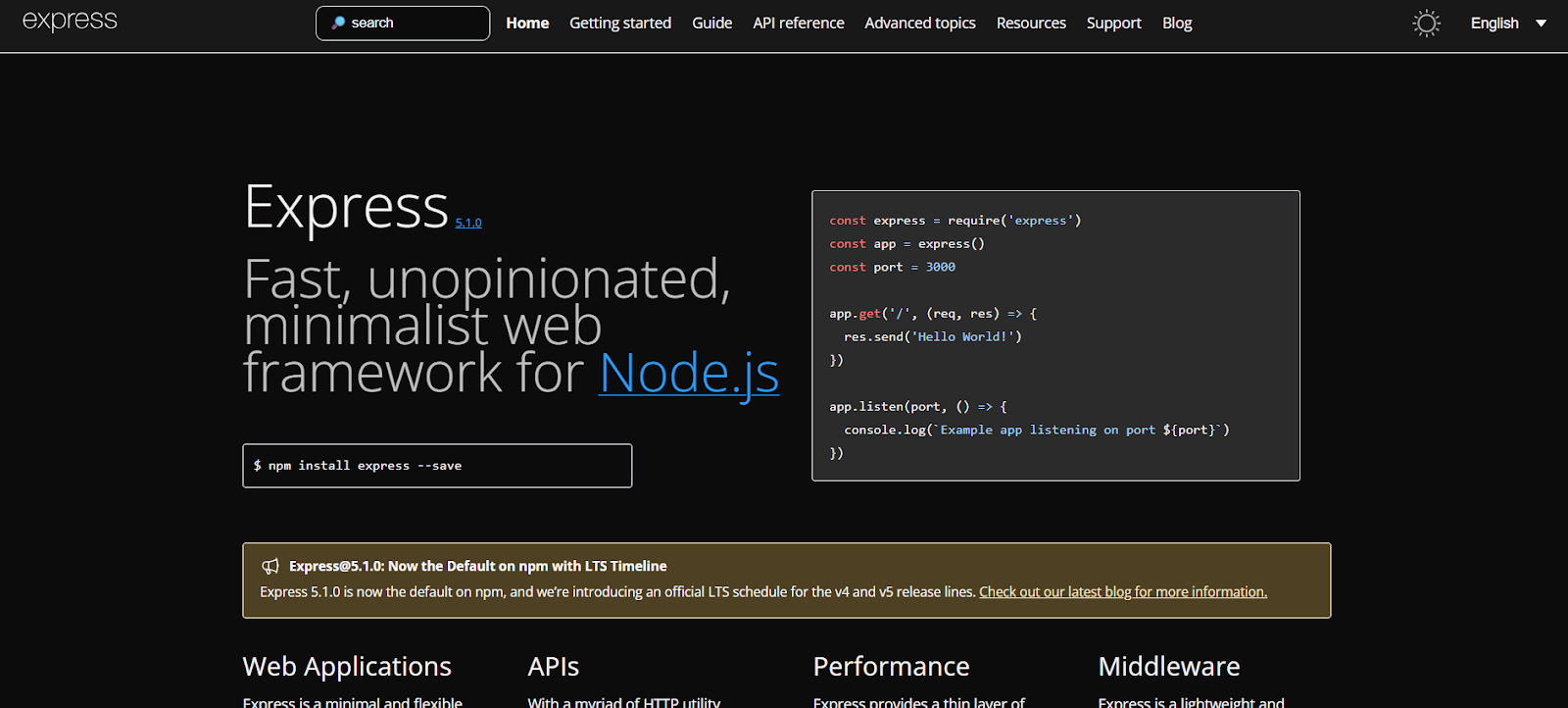
Task: Click the language dropdown arrow
Action: click(x=1541, y=24)
